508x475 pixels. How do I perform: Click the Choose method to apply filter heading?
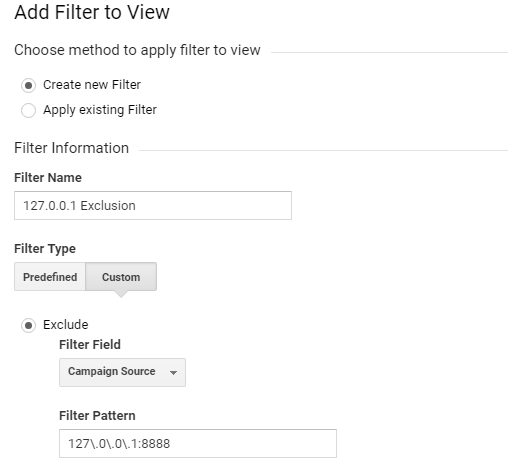(x=137, y=50)
